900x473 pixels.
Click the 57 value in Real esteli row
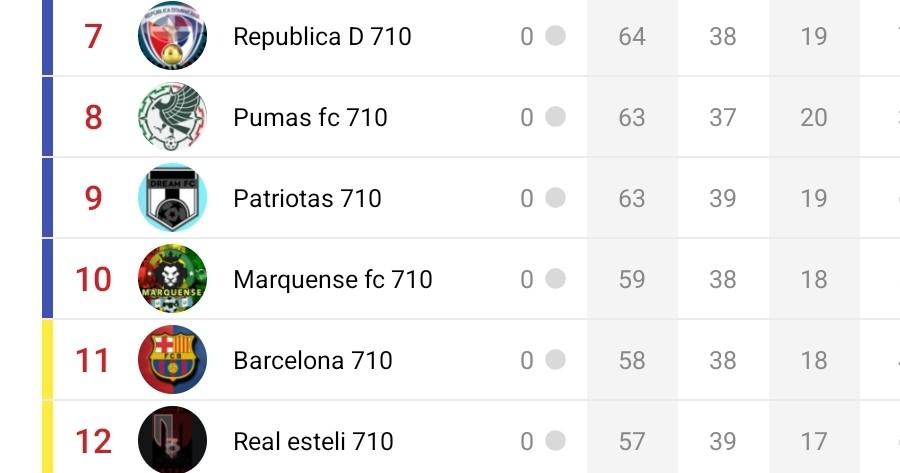[x=632, y=441]
